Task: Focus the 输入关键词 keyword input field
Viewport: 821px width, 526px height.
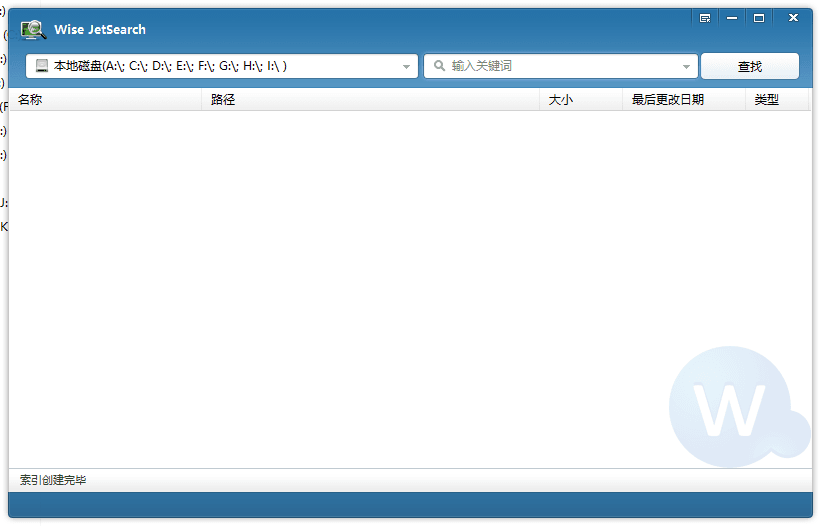Action: [x=560, y=66]
